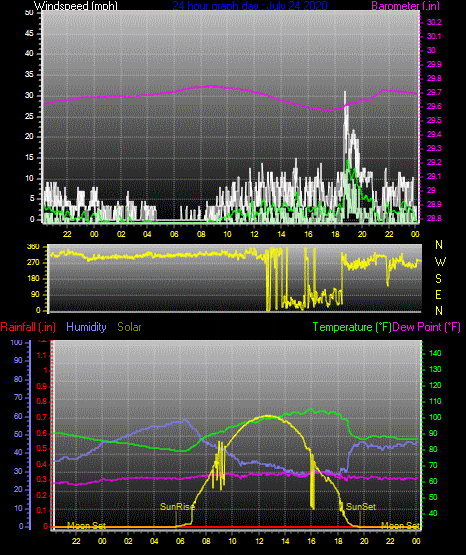
Task: Click barometer scale value '29.3'
Action: (434, 148)
